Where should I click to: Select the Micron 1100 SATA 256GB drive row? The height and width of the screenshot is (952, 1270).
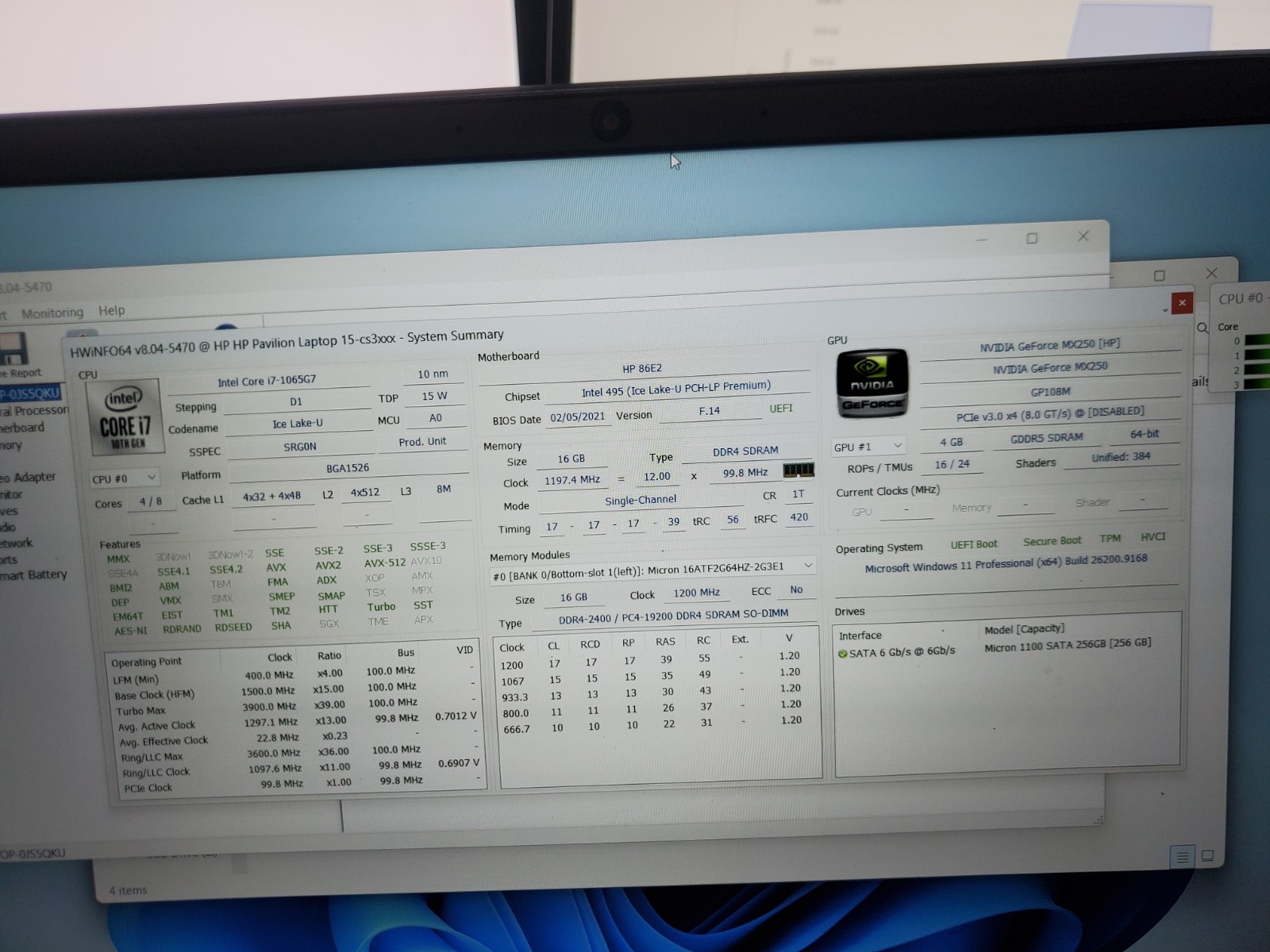click(x=995, y=649)
